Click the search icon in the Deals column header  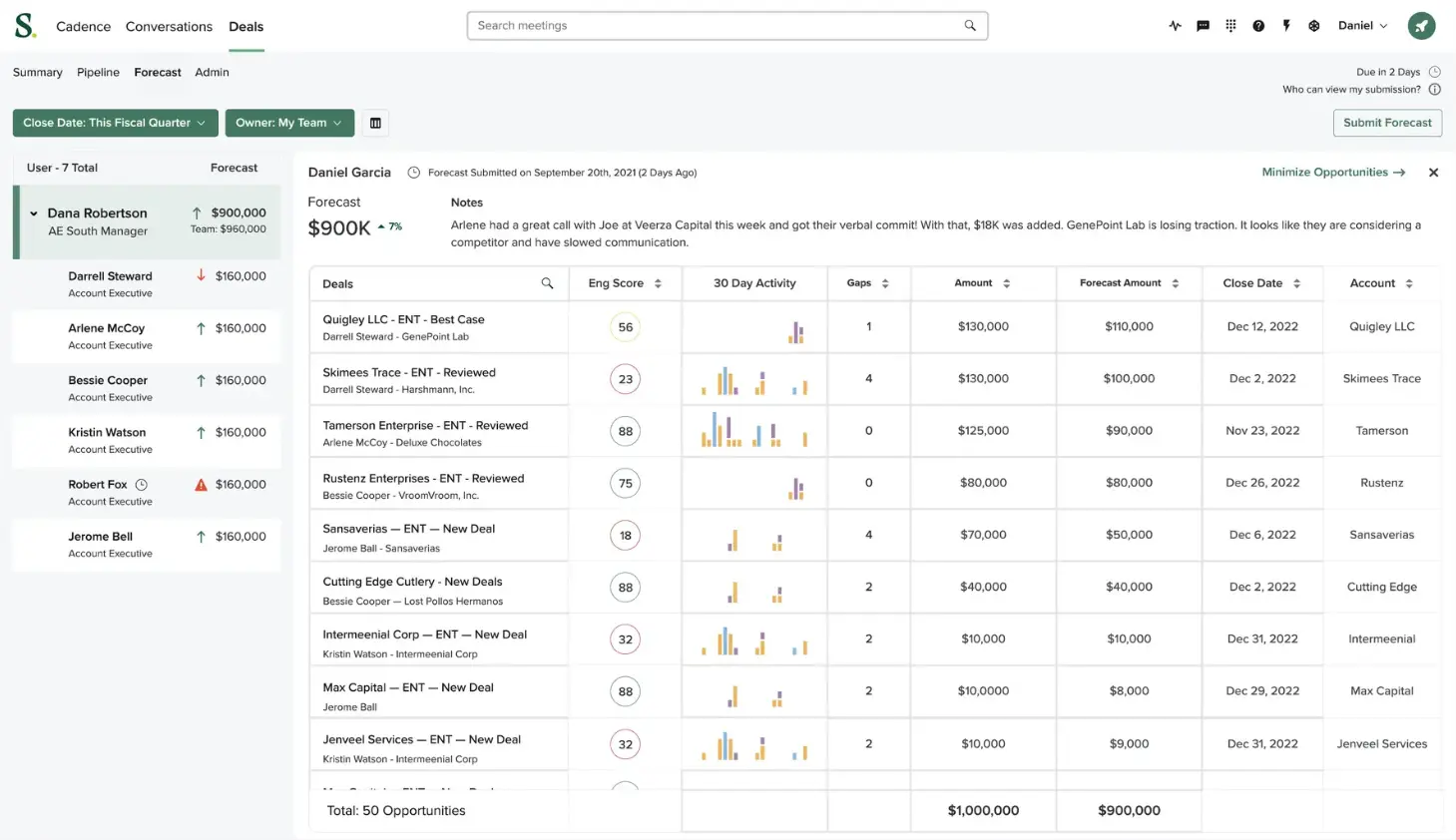[x=547, y=283]
